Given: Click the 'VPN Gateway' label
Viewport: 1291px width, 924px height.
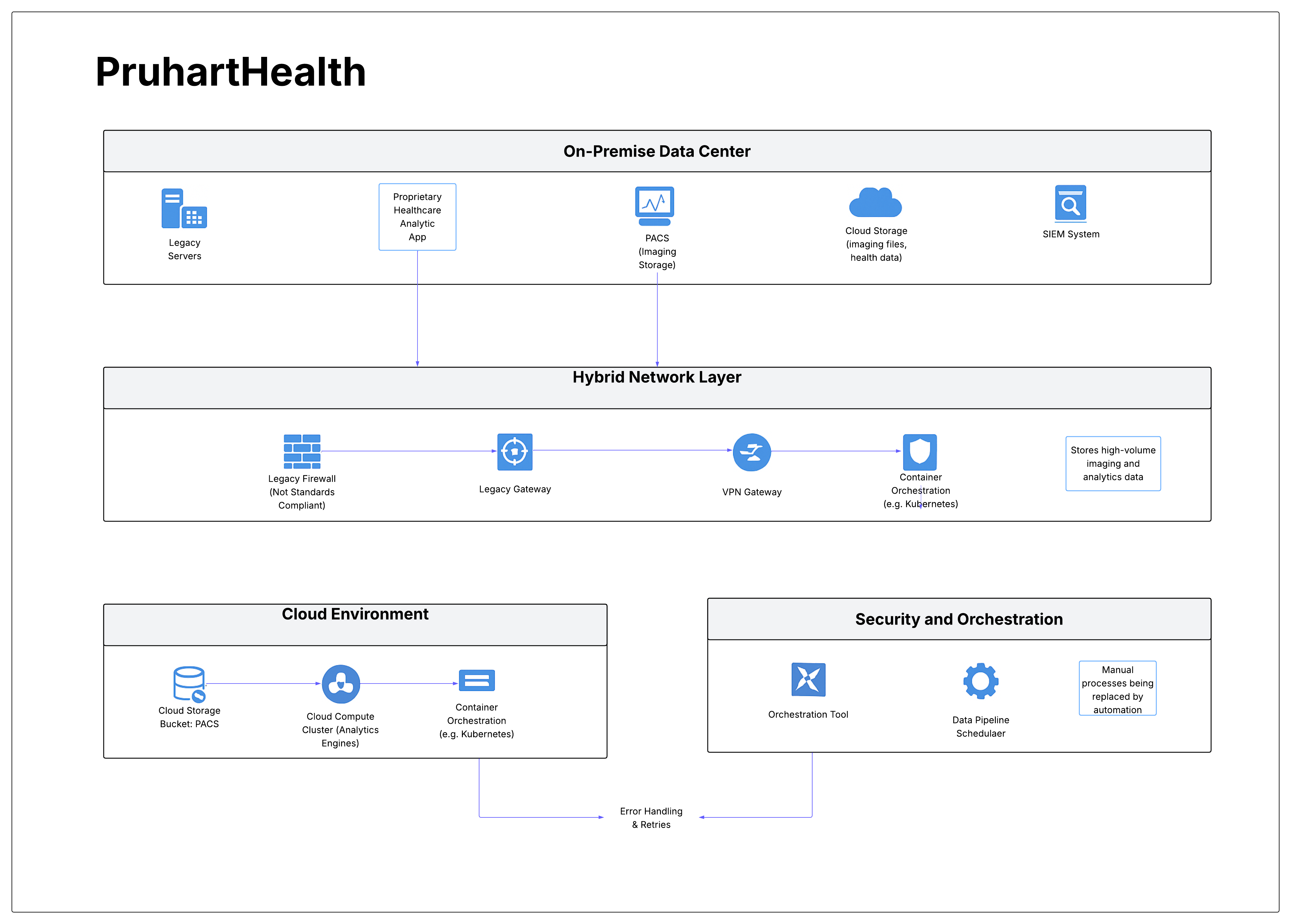Looking at the screenshot, I should (752, 492).
